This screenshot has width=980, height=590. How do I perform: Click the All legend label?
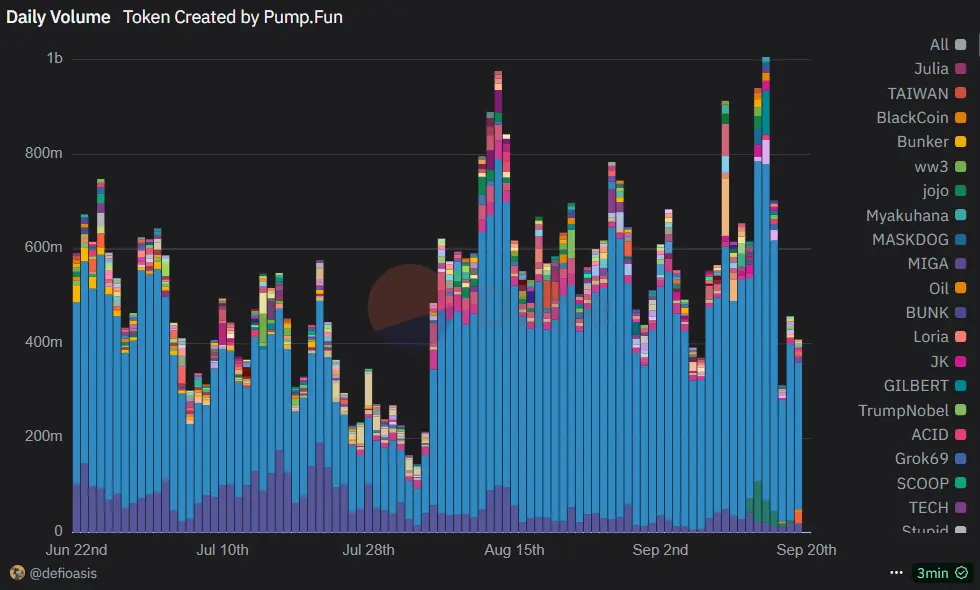pos(939,44)
